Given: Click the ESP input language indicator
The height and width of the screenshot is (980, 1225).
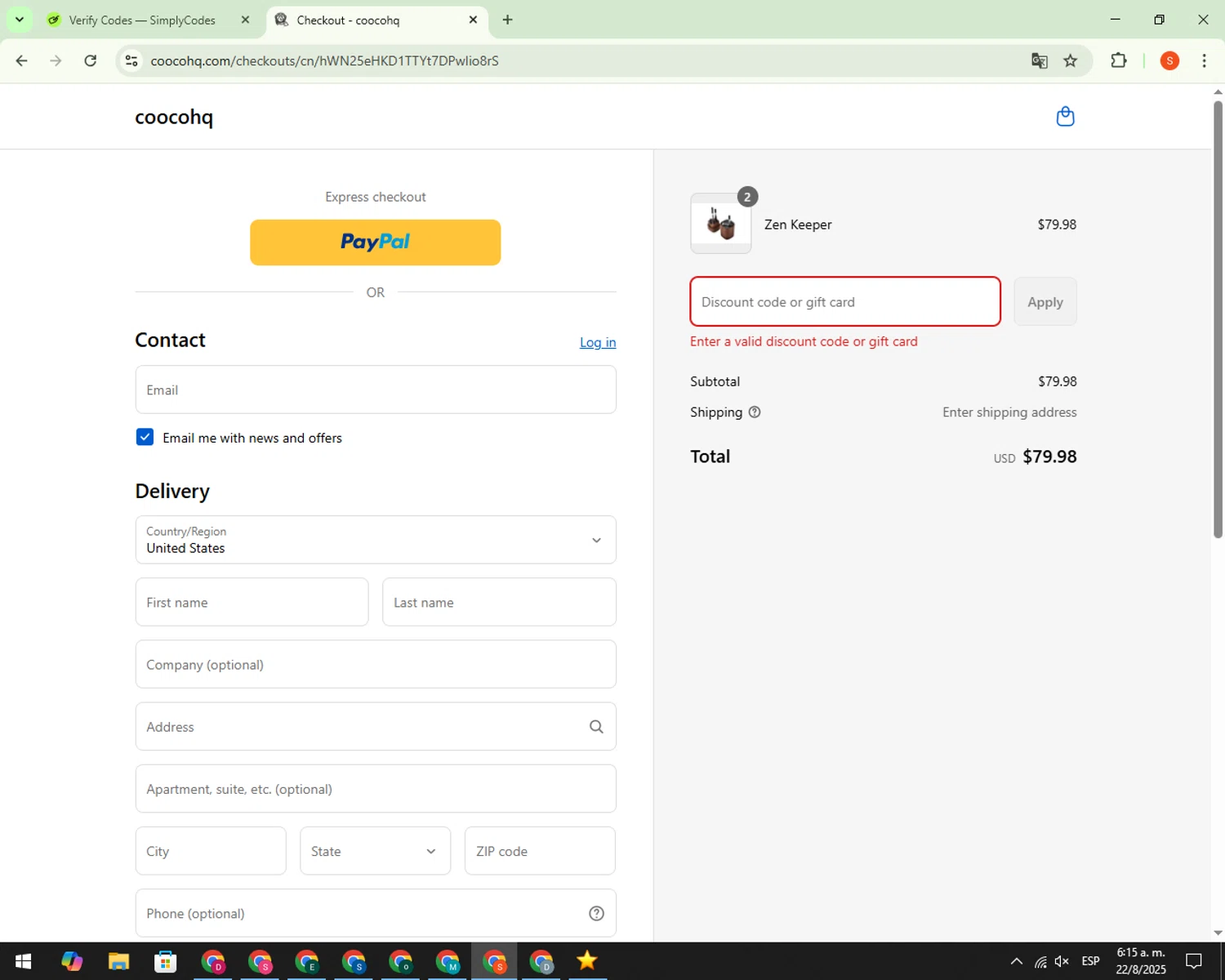Looking at the screenshot, I should (1090, 961).
